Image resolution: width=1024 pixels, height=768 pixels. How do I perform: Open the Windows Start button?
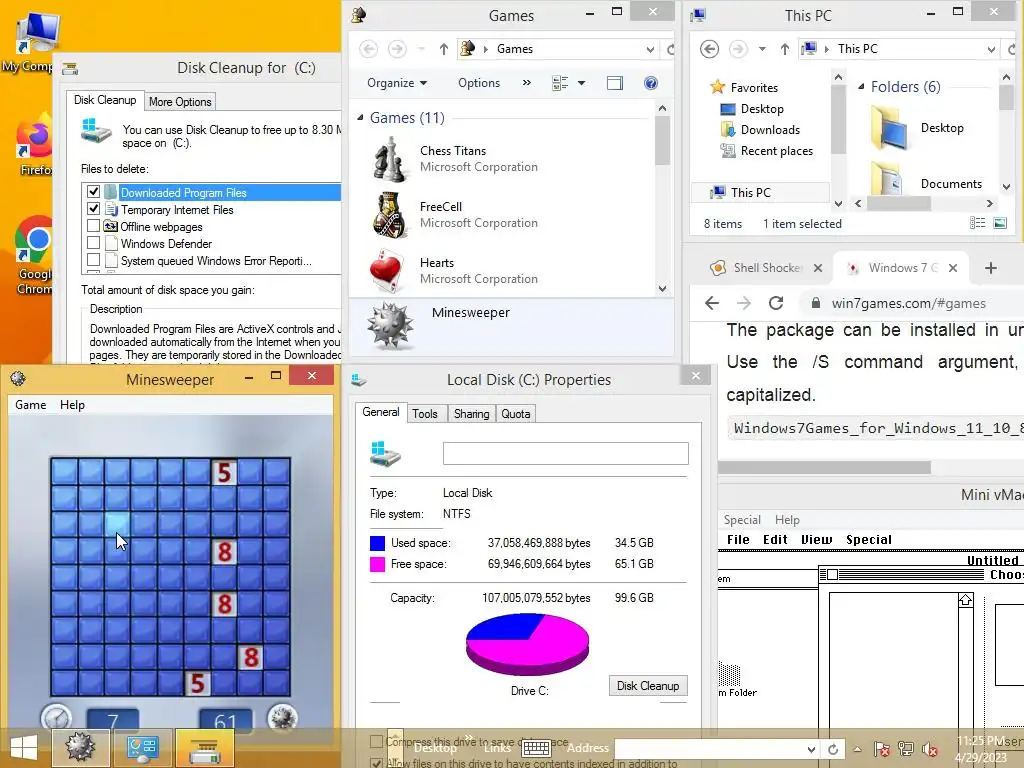tap(24, 748)
